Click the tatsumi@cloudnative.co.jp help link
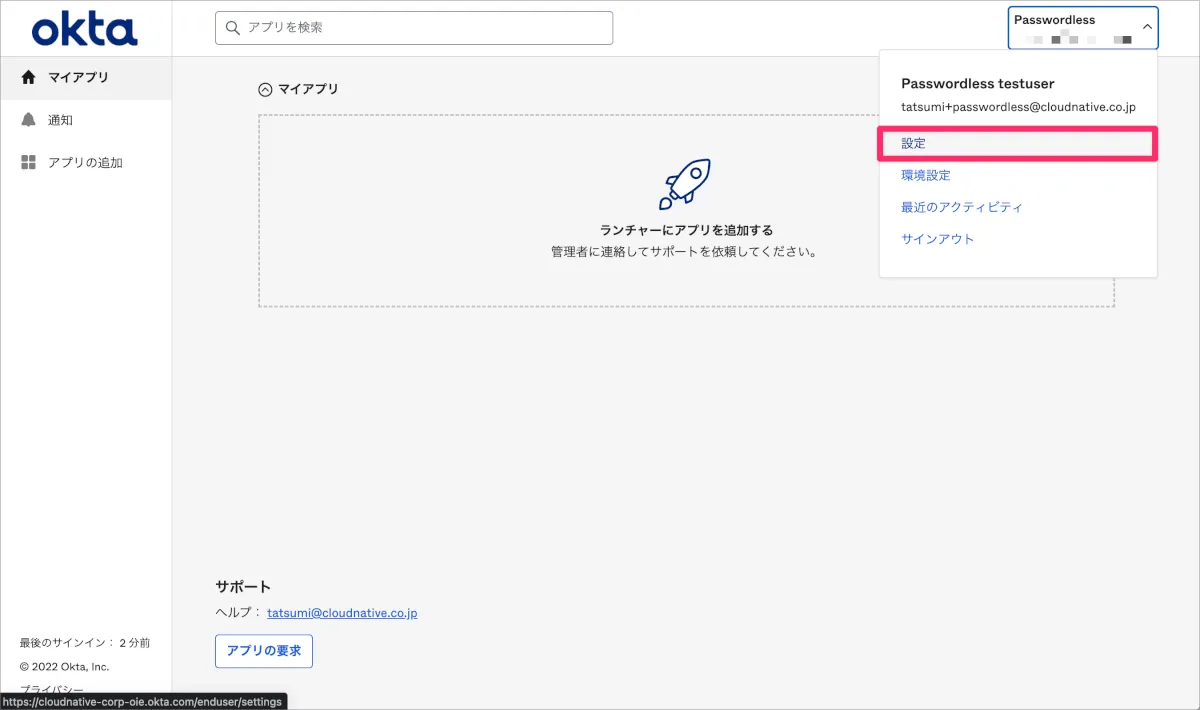Viewport: 1200px width, 710px height. coord(342,612)
